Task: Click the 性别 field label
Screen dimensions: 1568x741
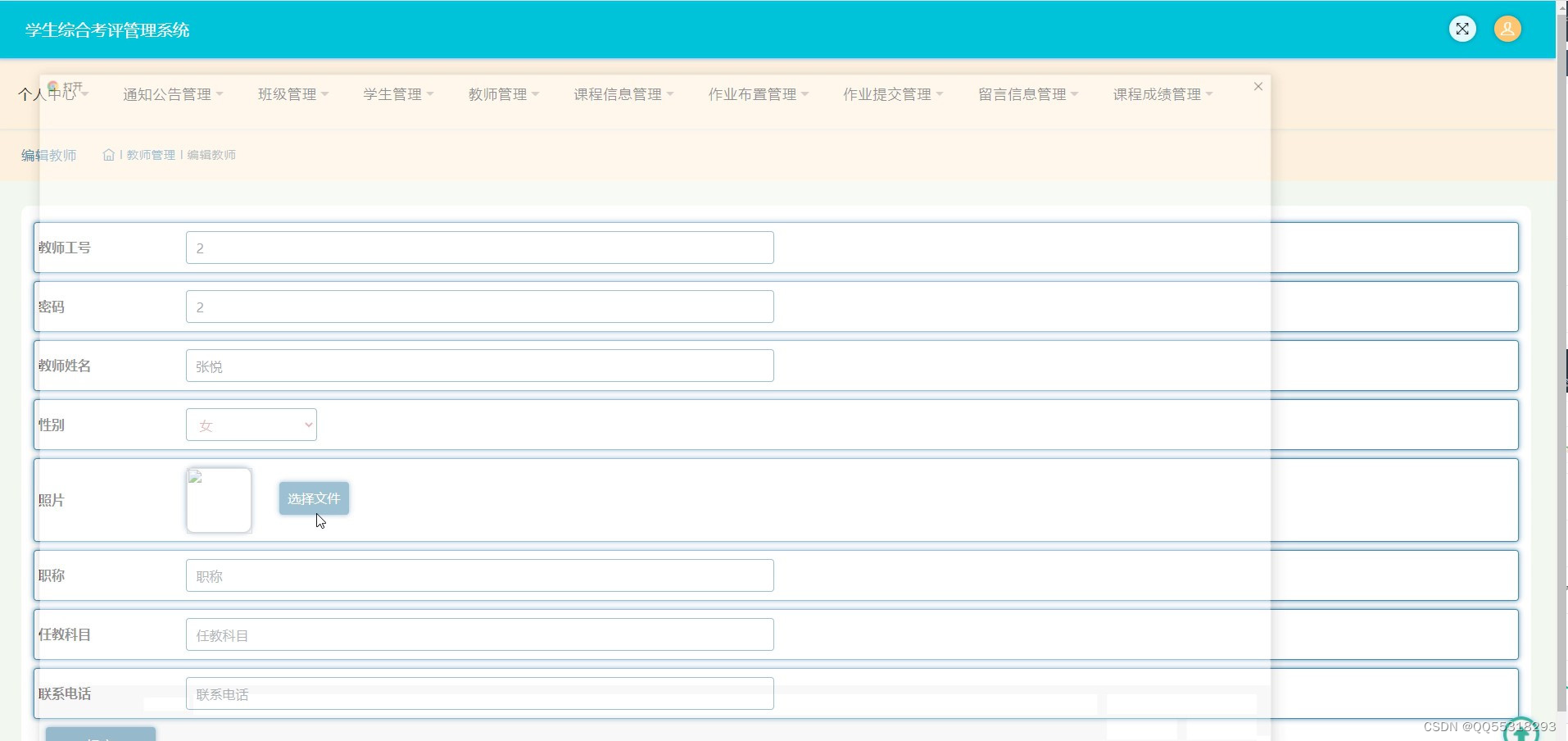Action: [51, 425]
